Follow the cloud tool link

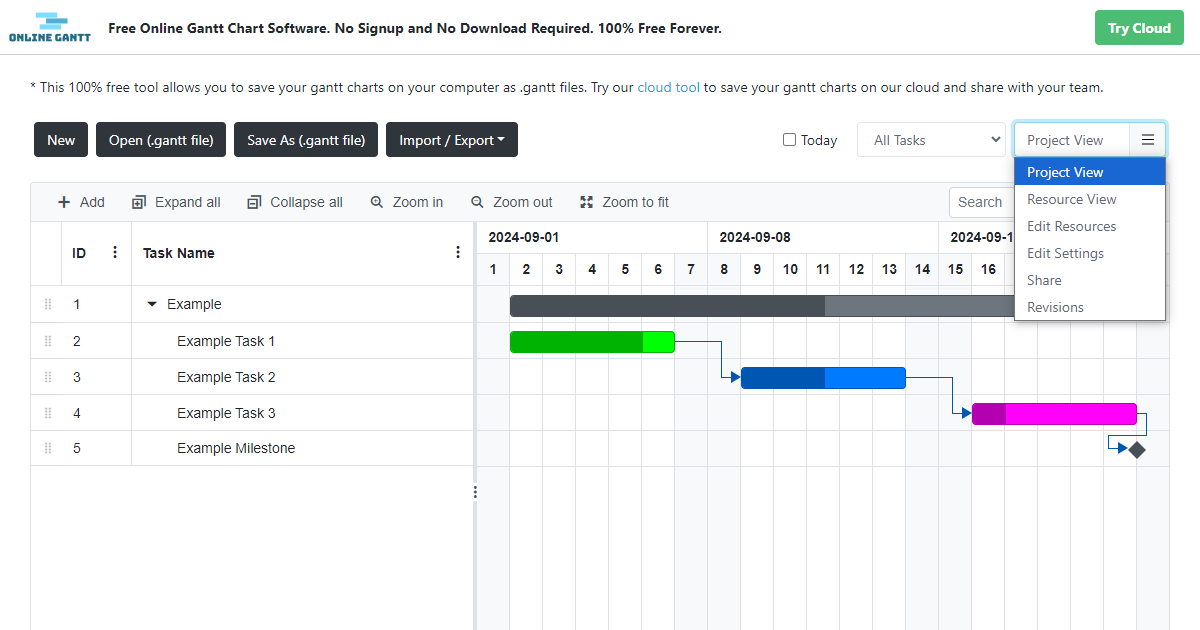tap(669, 87)
